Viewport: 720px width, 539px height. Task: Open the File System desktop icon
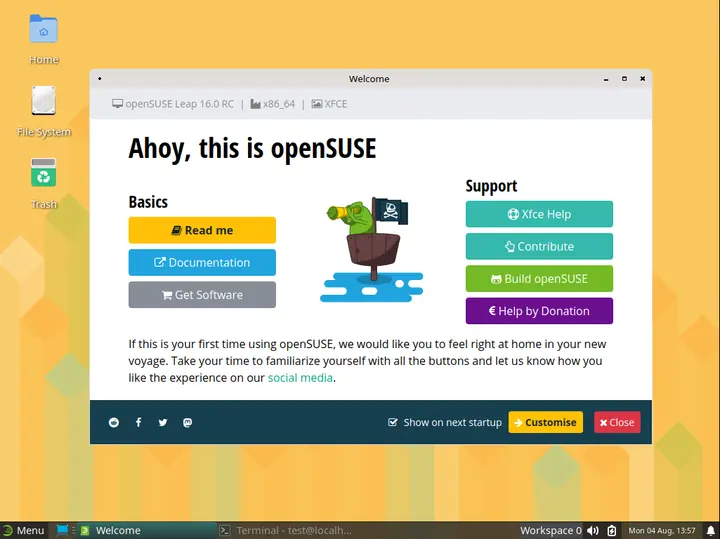click(43, 104)
